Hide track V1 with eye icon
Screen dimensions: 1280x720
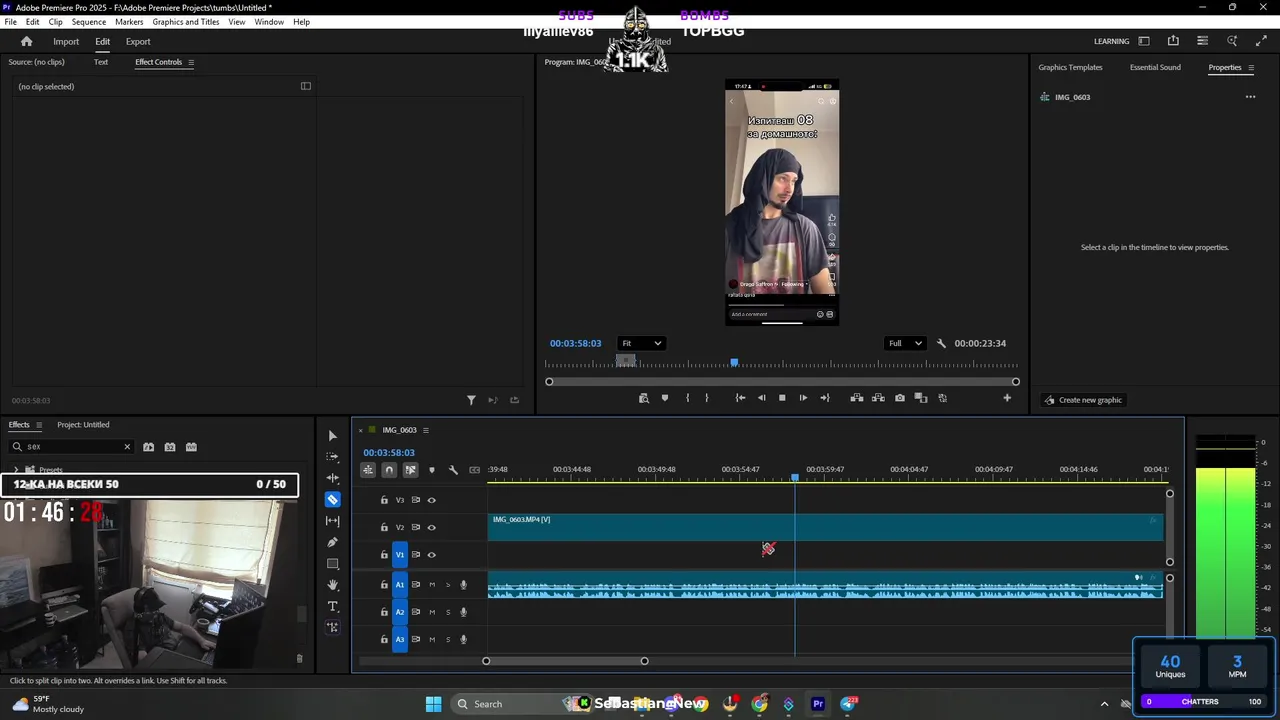(x=432, y=555)
